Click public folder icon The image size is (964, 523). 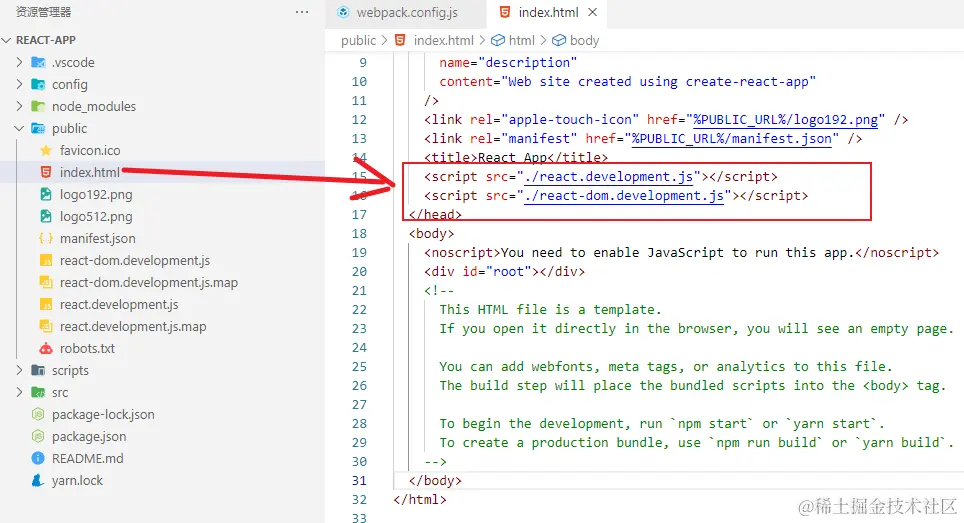tap(38, 128)
